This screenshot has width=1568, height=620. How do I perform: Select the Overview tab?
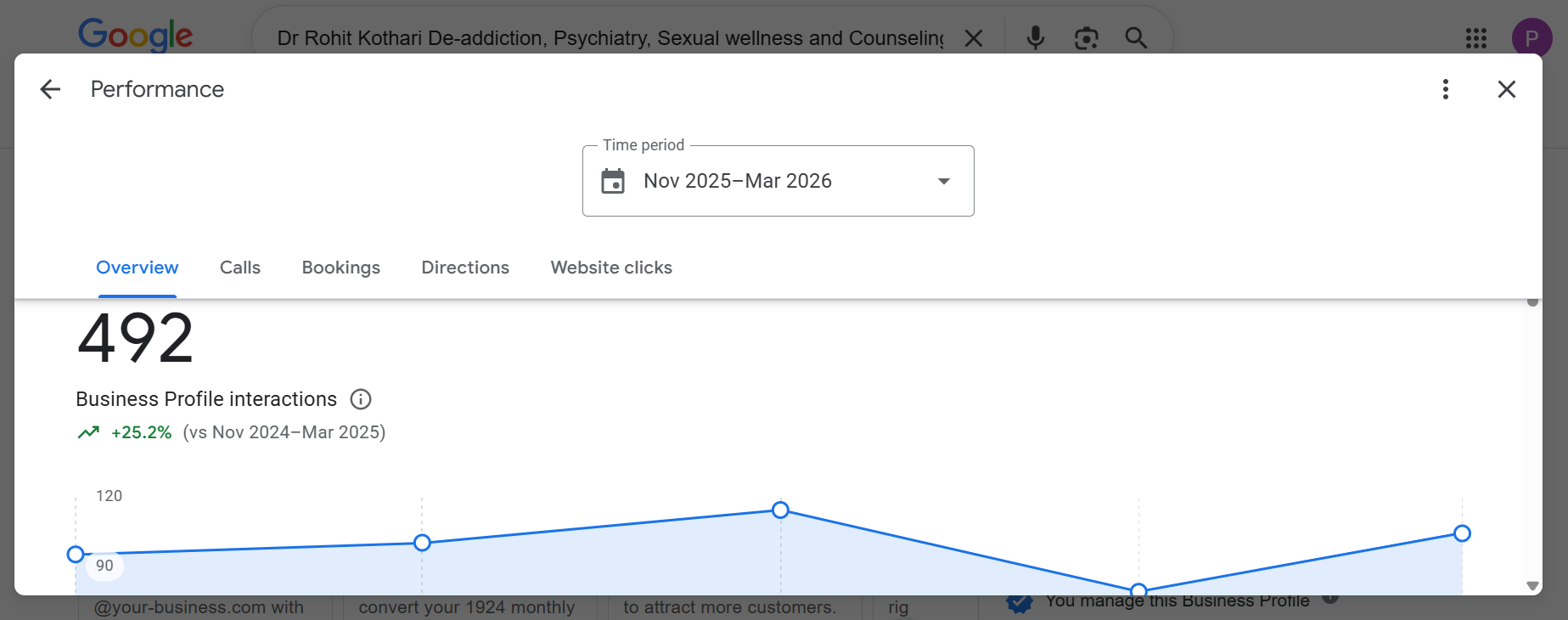(138, 268)
